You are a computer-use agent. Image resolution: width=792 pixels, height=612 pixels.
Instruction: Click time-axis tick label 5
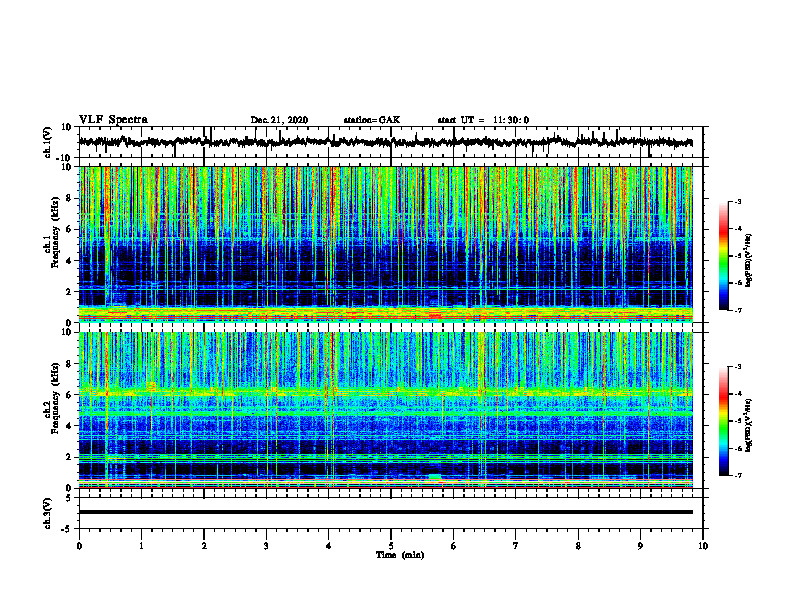[391, 546]
